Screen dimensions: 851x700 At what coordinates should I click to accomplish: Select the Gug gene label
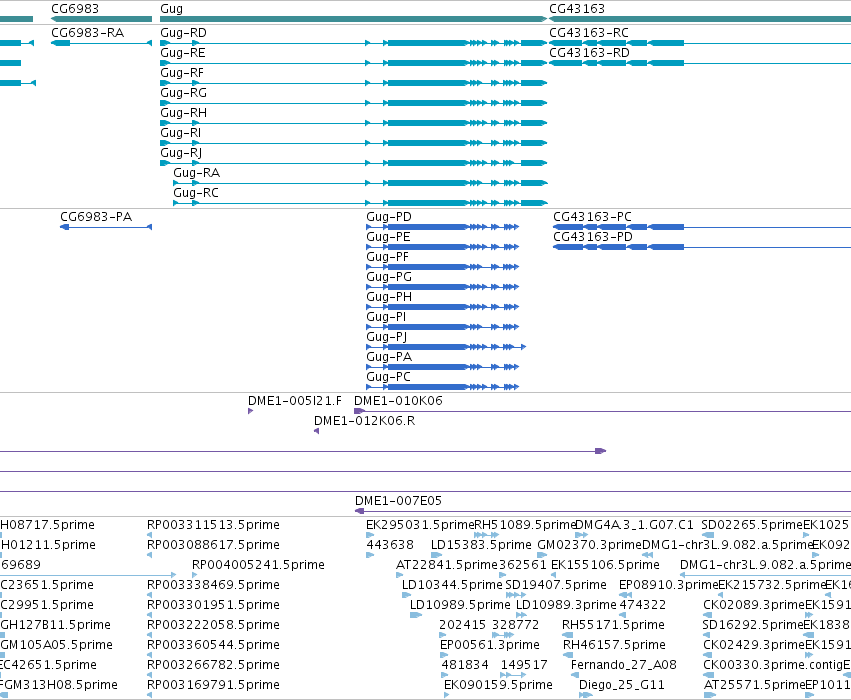click(x=172, y=9)
